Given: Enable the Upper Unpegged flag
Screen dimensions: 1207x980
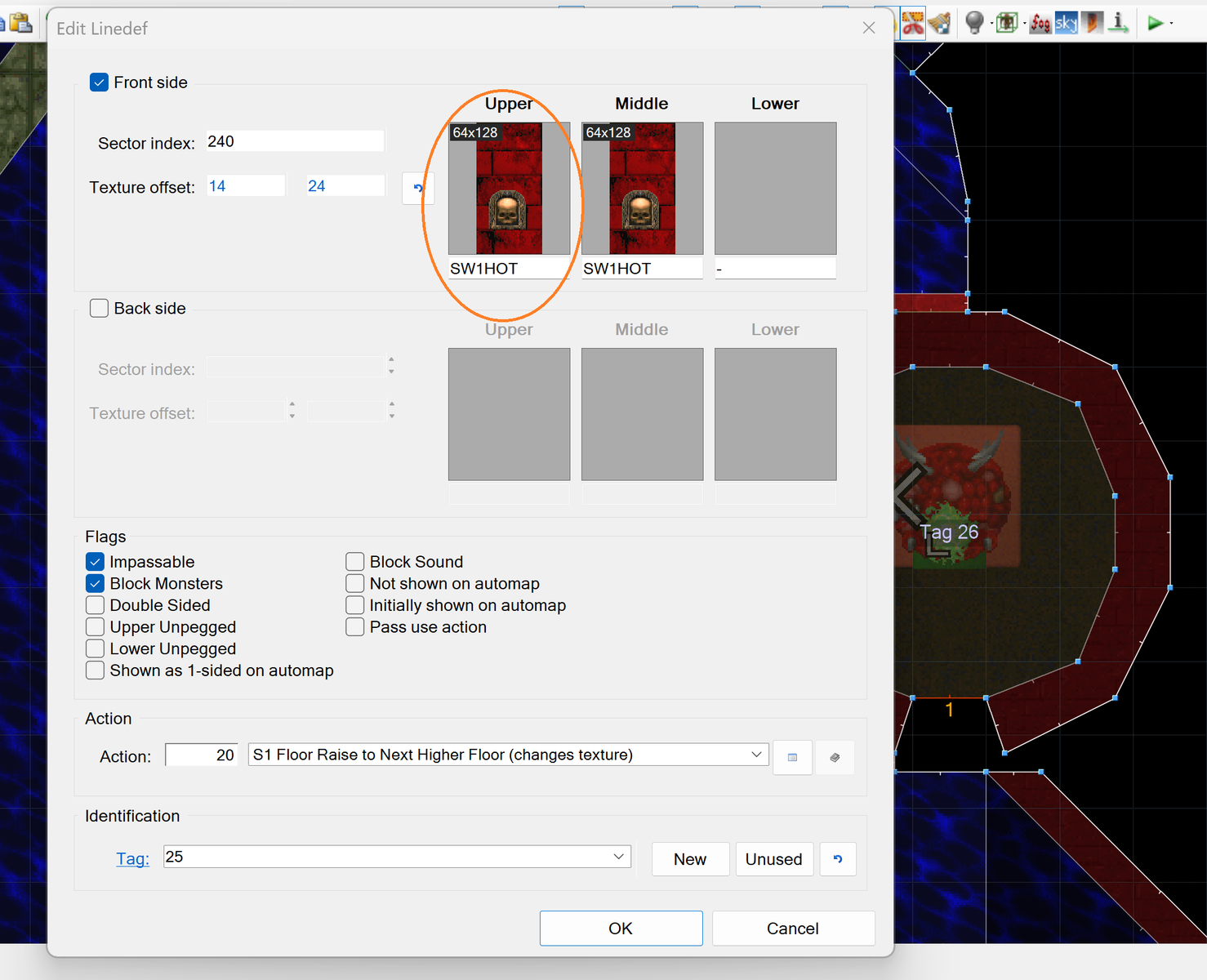Looking at the screenshot, I should tap(95, 627).
